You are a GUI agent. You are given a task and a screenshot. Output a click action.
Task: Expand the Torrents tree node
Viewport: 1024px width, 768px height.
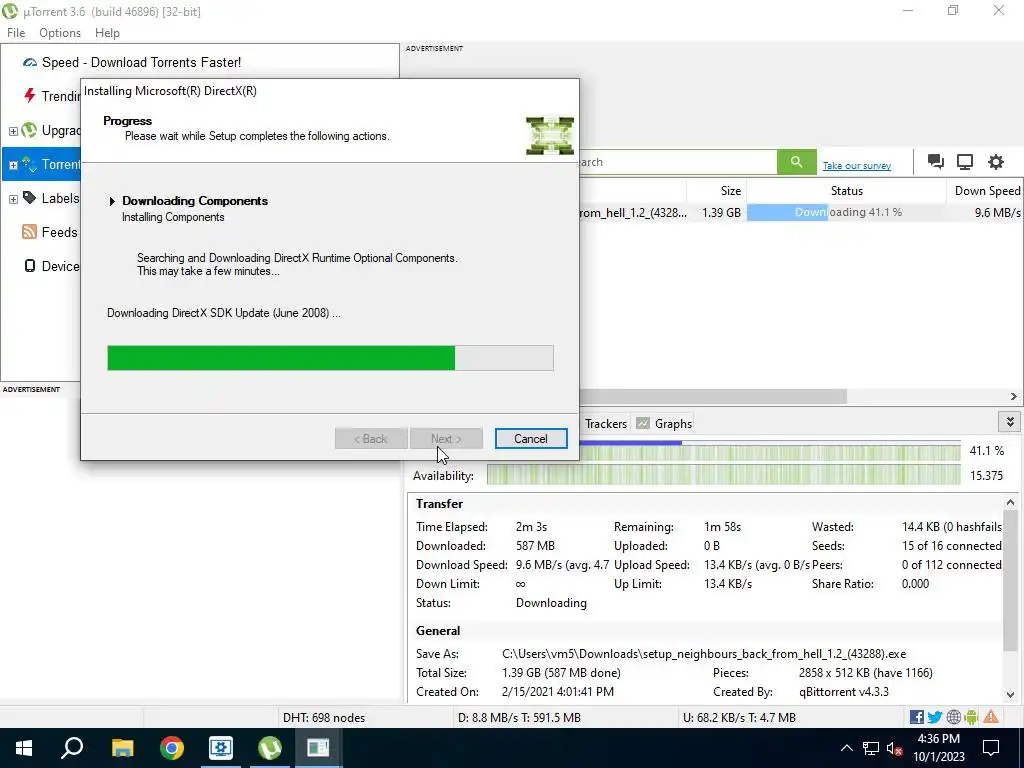(13, 165)
